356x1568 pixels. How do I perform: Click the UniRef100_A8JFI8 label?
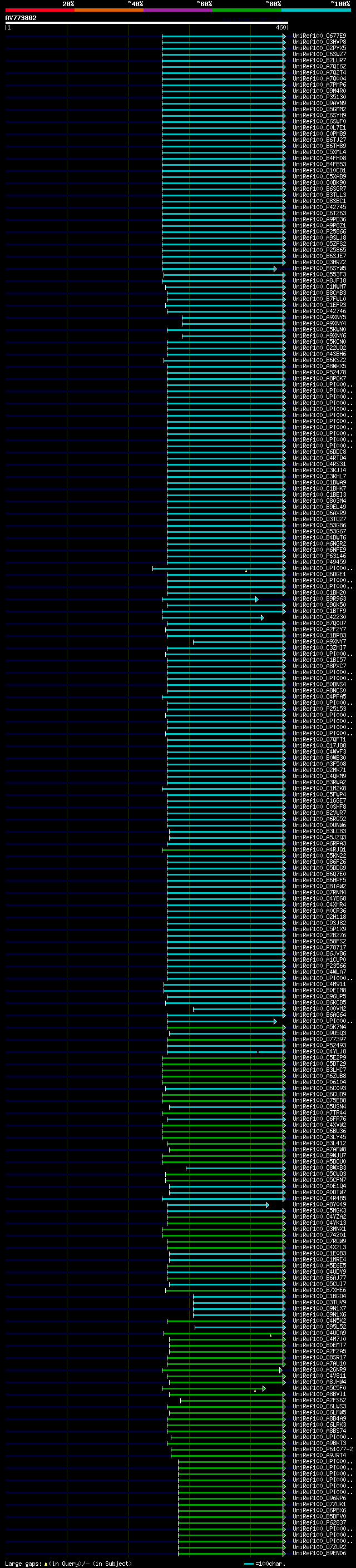319,280
